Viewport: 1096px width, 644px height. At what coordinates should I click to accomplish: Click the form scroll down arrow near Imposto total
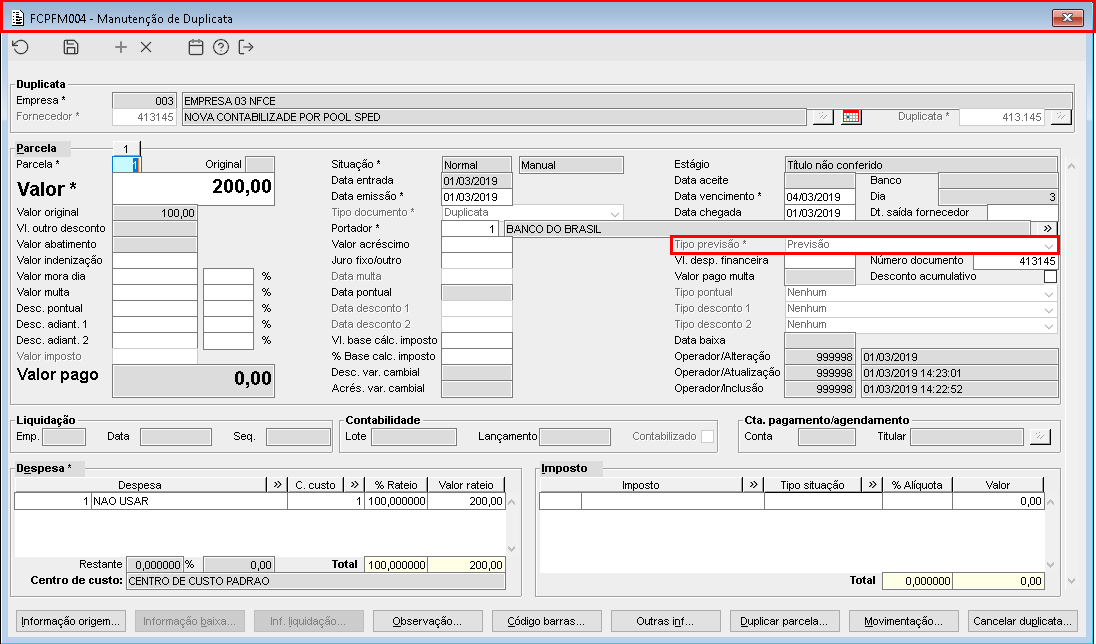tap(1071, 580)
